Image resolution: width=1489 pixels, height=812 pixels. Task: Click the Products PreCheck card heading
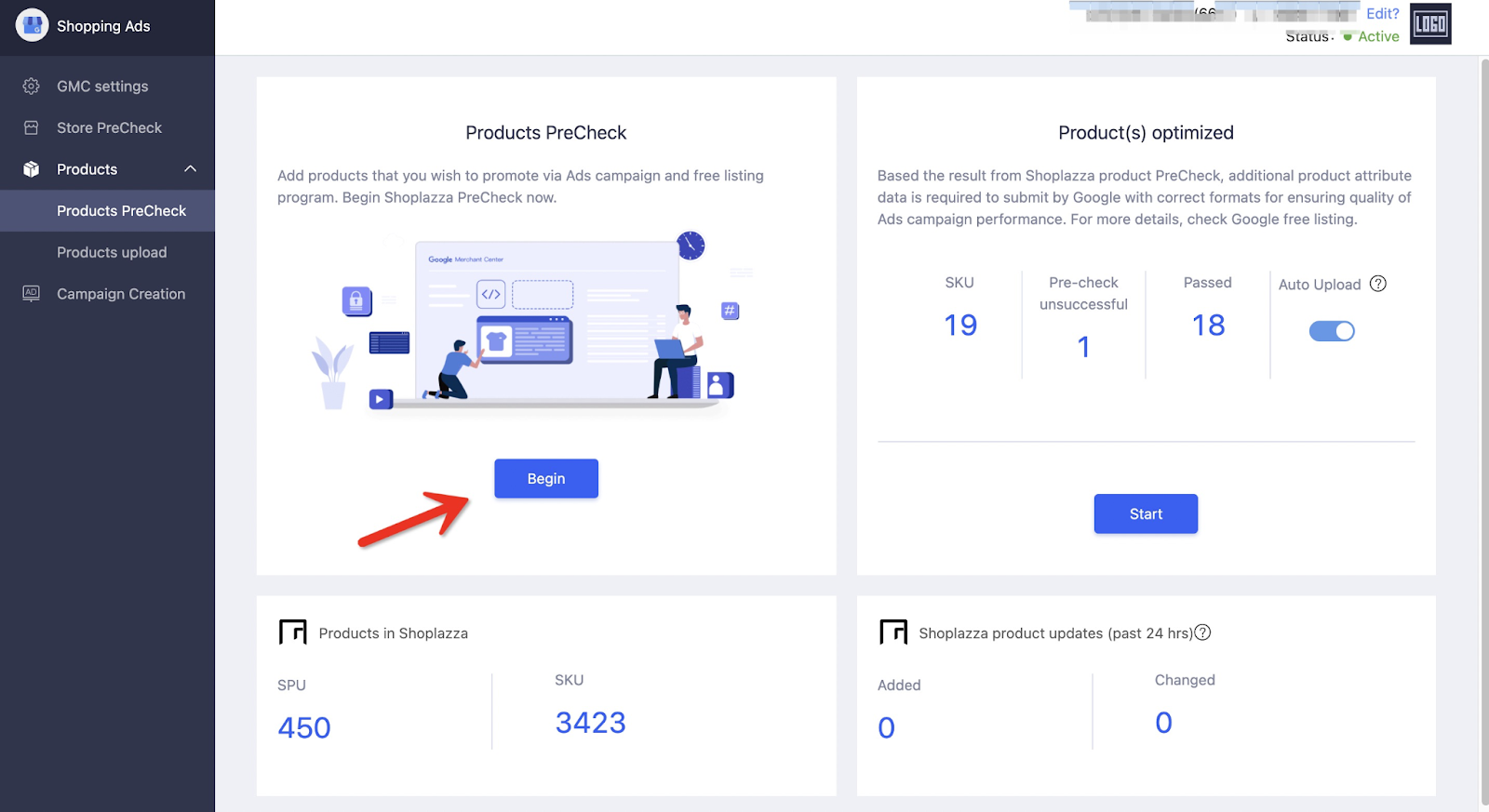click(x=546, y=133)
